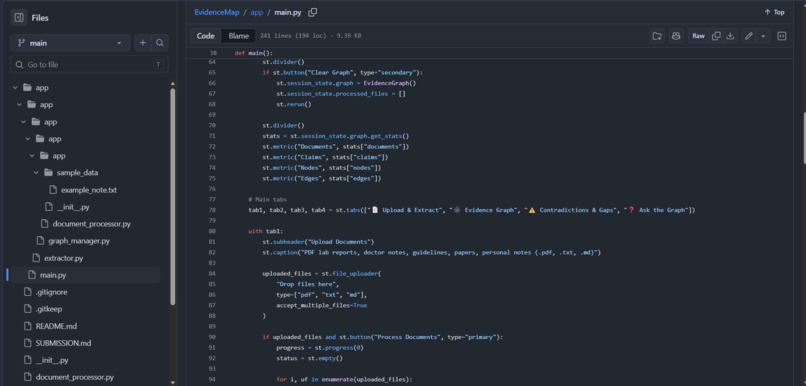Viewport: 806px width, 386px height.
Task: Click '# Main tabs' comment text
Action: pos(267,199)
